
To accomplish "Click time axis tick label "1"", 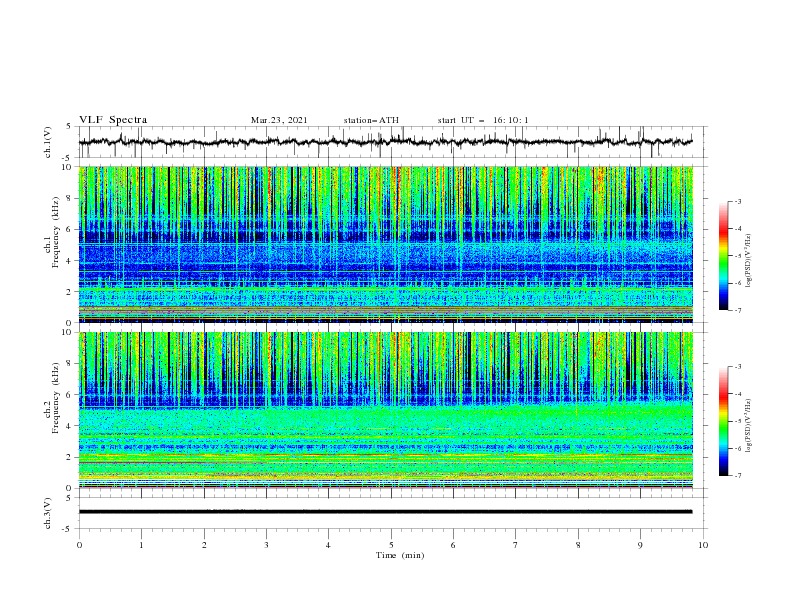I will point(141,545).
